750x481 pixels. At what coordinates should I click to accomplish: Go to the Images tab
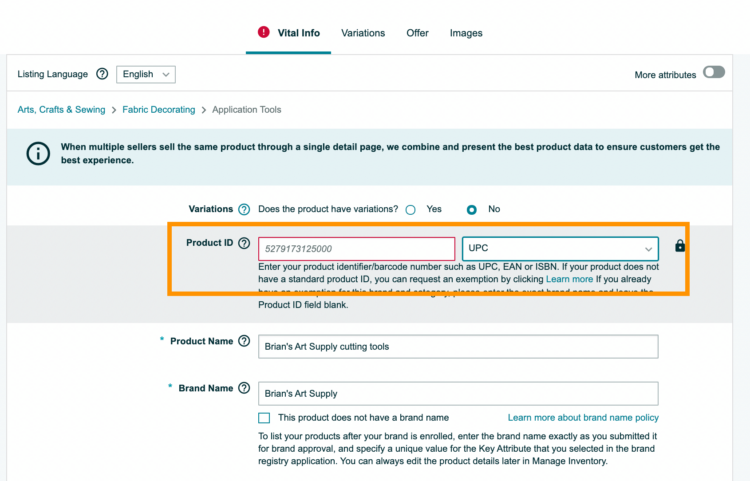click(x=466, y=33)
